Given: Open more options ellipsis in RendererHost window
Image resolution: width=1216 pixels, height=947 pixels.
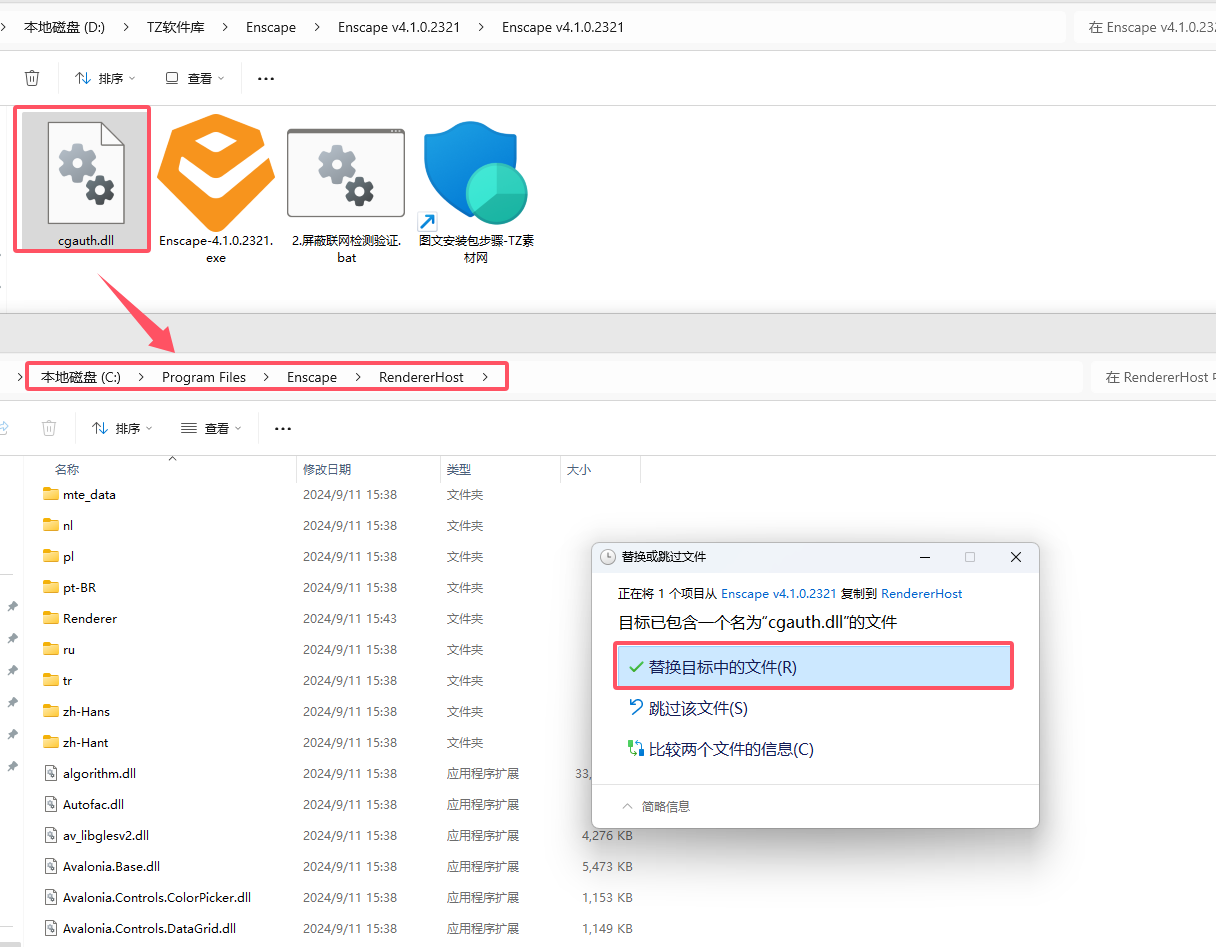Looking at the screenshot, I should 283,428.
